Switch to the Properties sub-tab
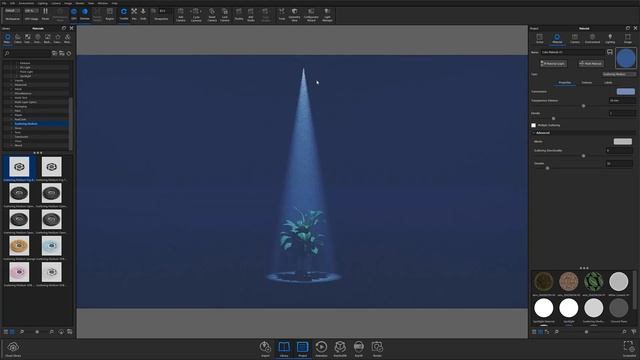 click(x=565, y=82)
